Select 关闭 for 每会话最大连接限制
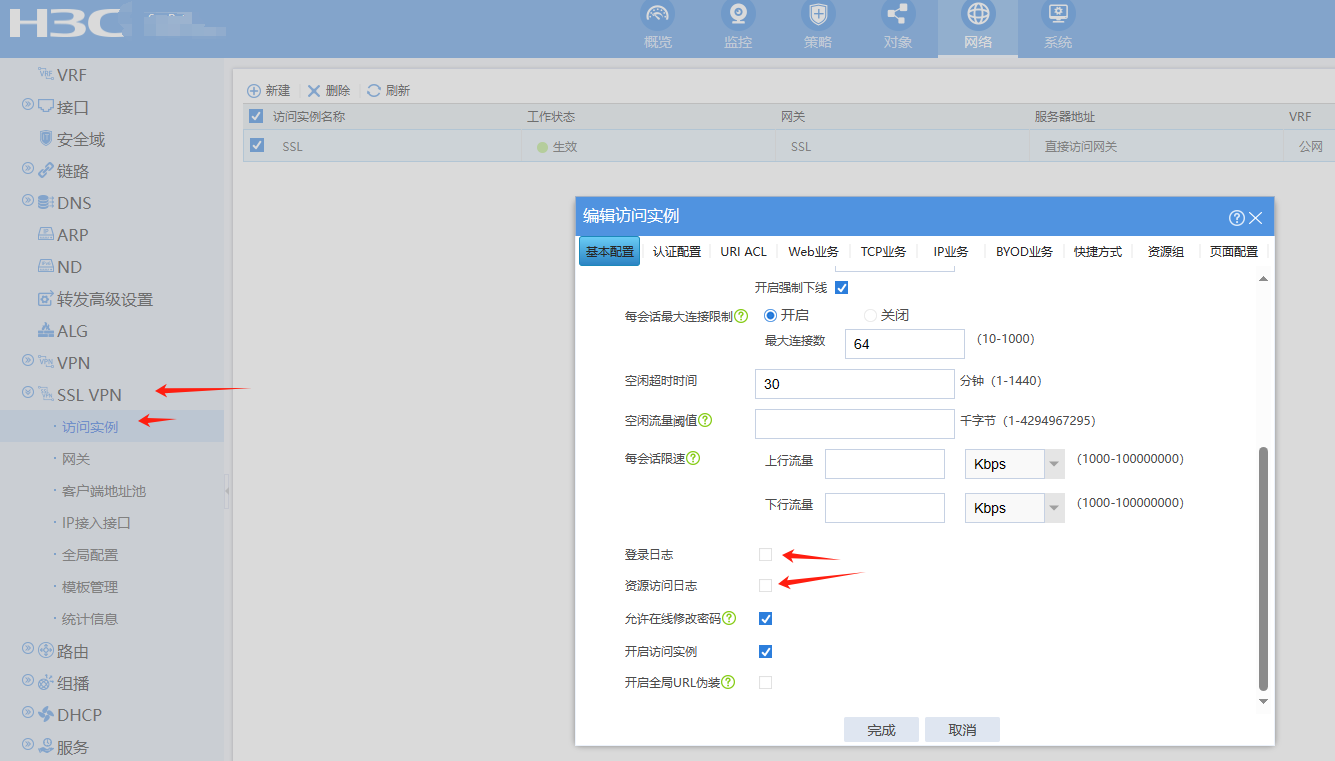1335x761 pixels. coord(870,315)
